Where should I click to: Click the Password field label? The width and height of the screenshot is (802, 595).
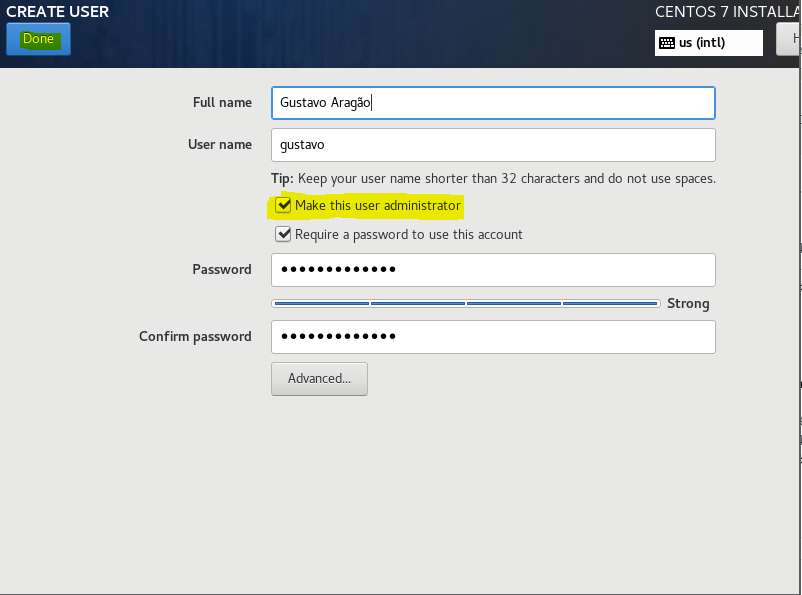point(222,270)
